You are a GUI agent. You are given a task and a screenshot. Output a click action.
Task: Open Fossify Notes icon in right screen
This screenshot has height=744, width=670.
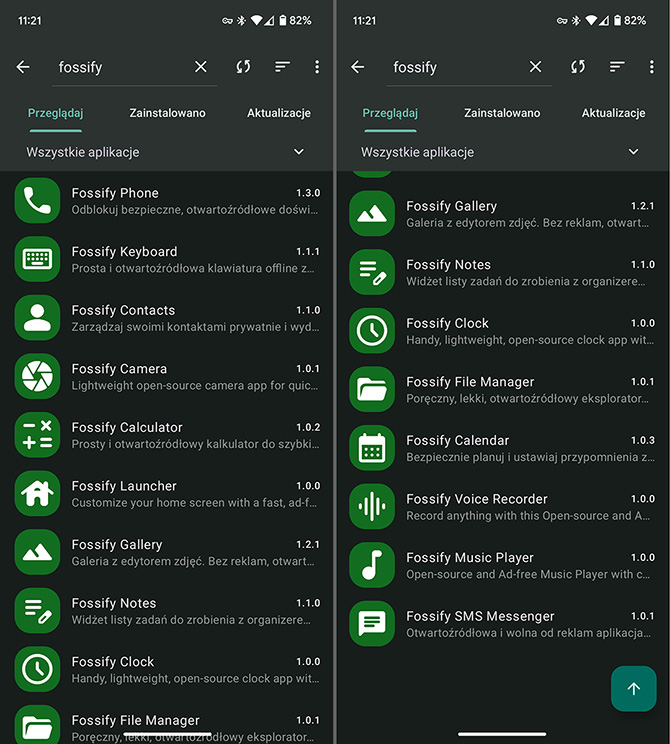[x=372, y=272]
